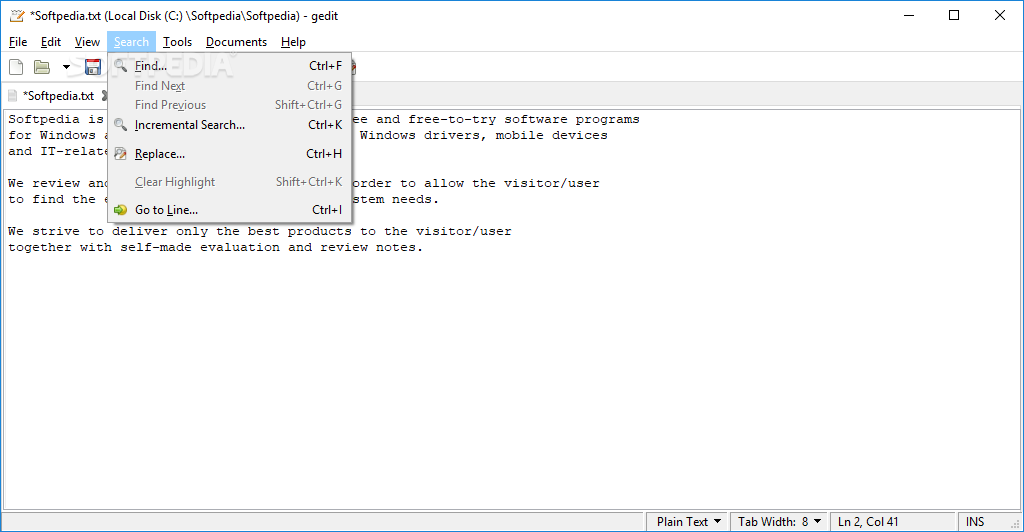Choose Find... in the Search menu

(x=230, y=66)
